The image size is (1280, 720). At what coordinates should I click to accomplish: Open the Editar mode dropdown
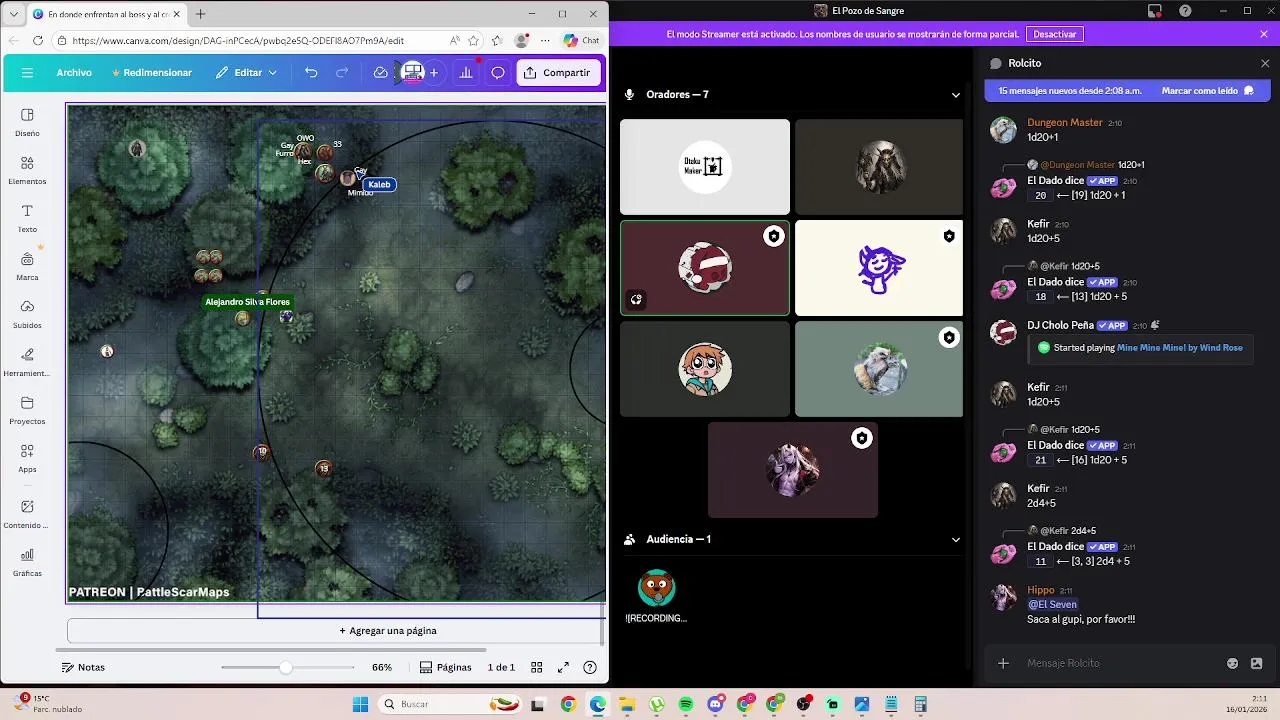click(x=247, y=73)
